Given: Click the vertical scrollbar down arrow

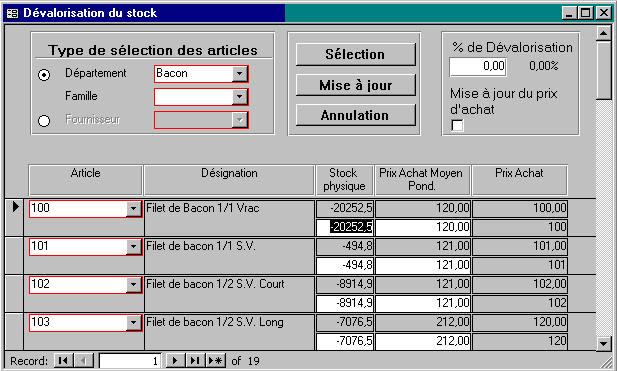Looking at the screenshot, I should (603, 344).
